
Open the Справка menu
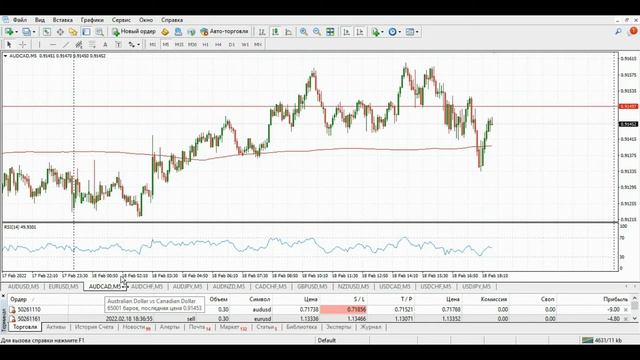[x=172, y=20]
